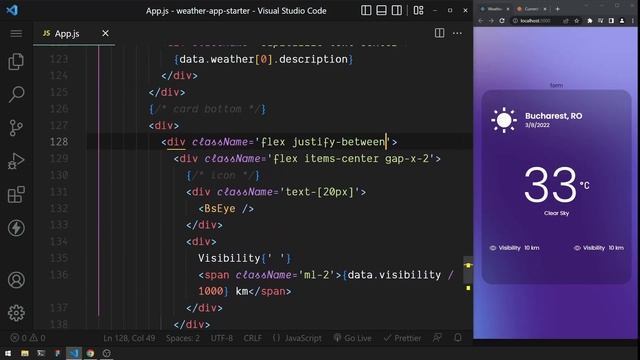
Task: Toggle the secondary side bar layout
Action: click(x=396, y=11)
